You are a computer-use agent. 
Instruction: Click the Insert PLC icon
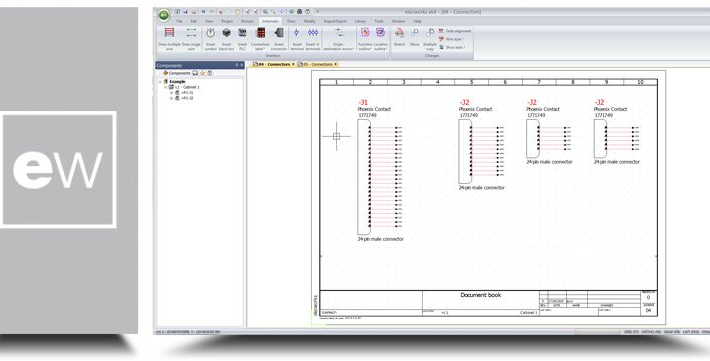pyautogui.click(x=242, y=39)
